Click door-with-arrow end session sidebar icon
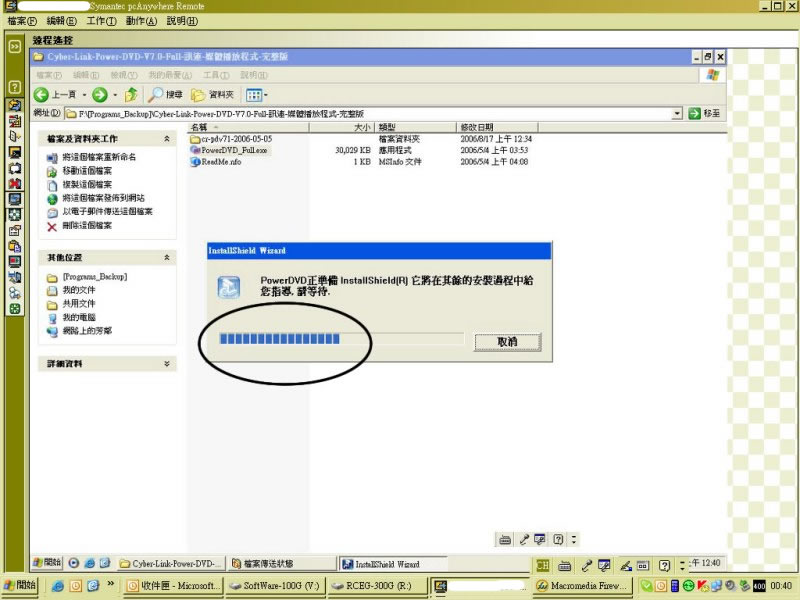 click(x=15, y=136)
